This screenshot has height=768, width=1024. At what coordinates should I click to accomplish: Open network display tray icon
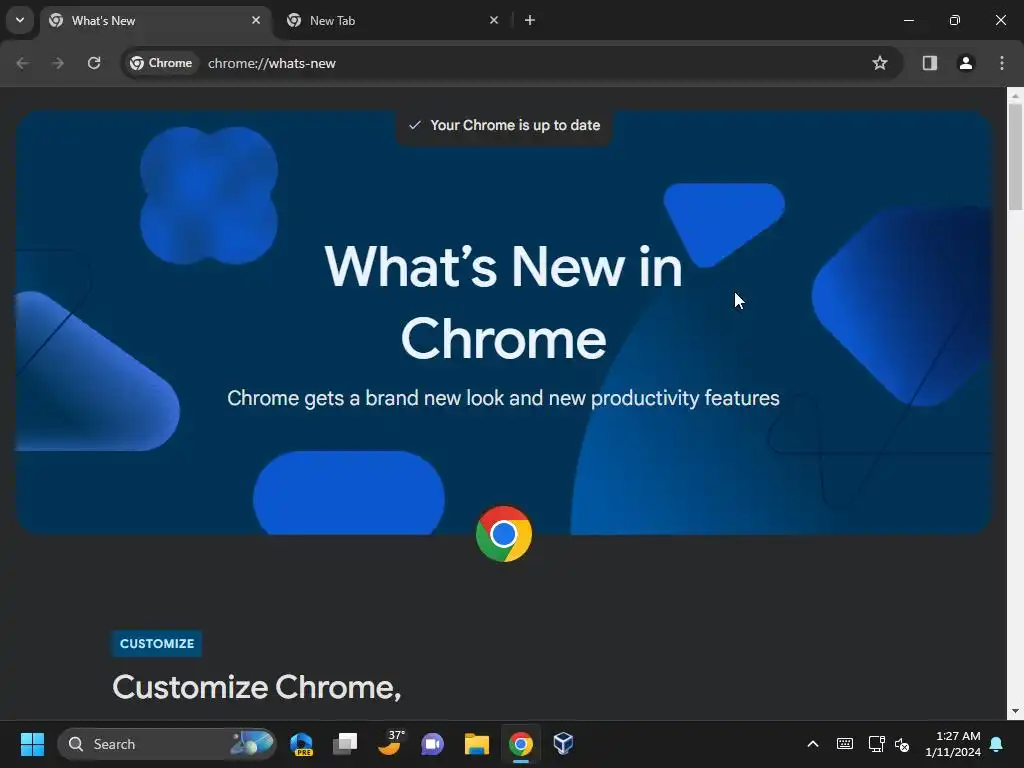click(876, 744)
